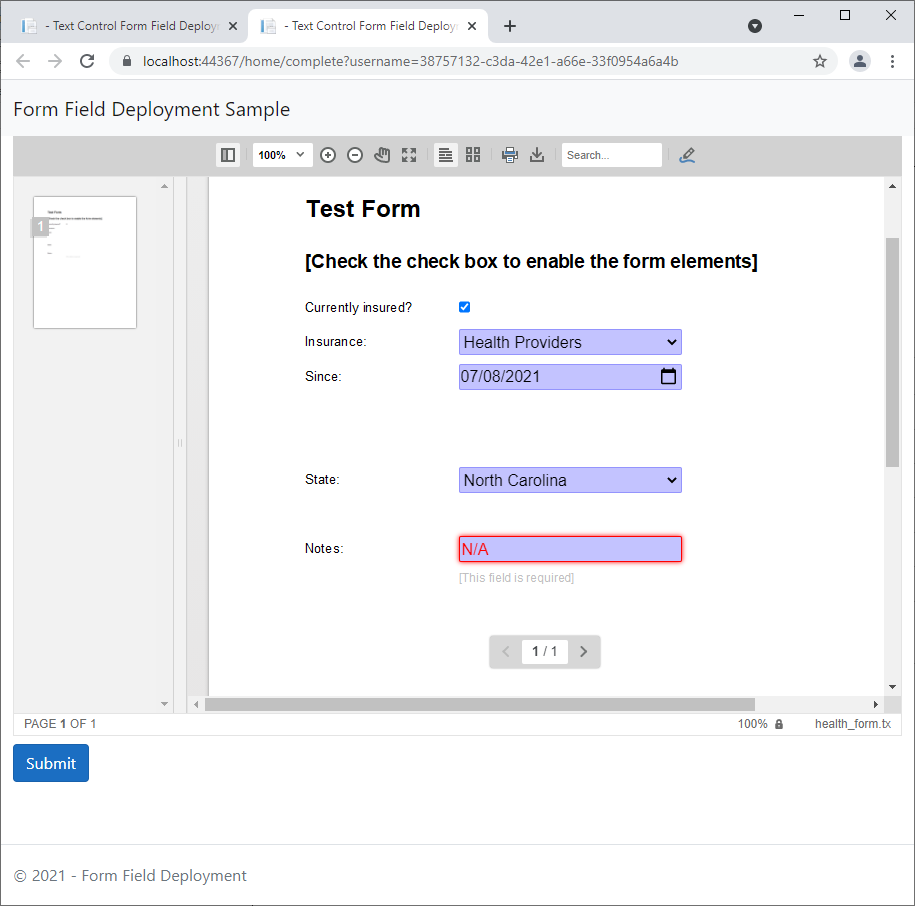Image resolution: width=915 pixels, height=906 pixels.
Task: Click scroll right arrow in document
Action: click(875, 705)
